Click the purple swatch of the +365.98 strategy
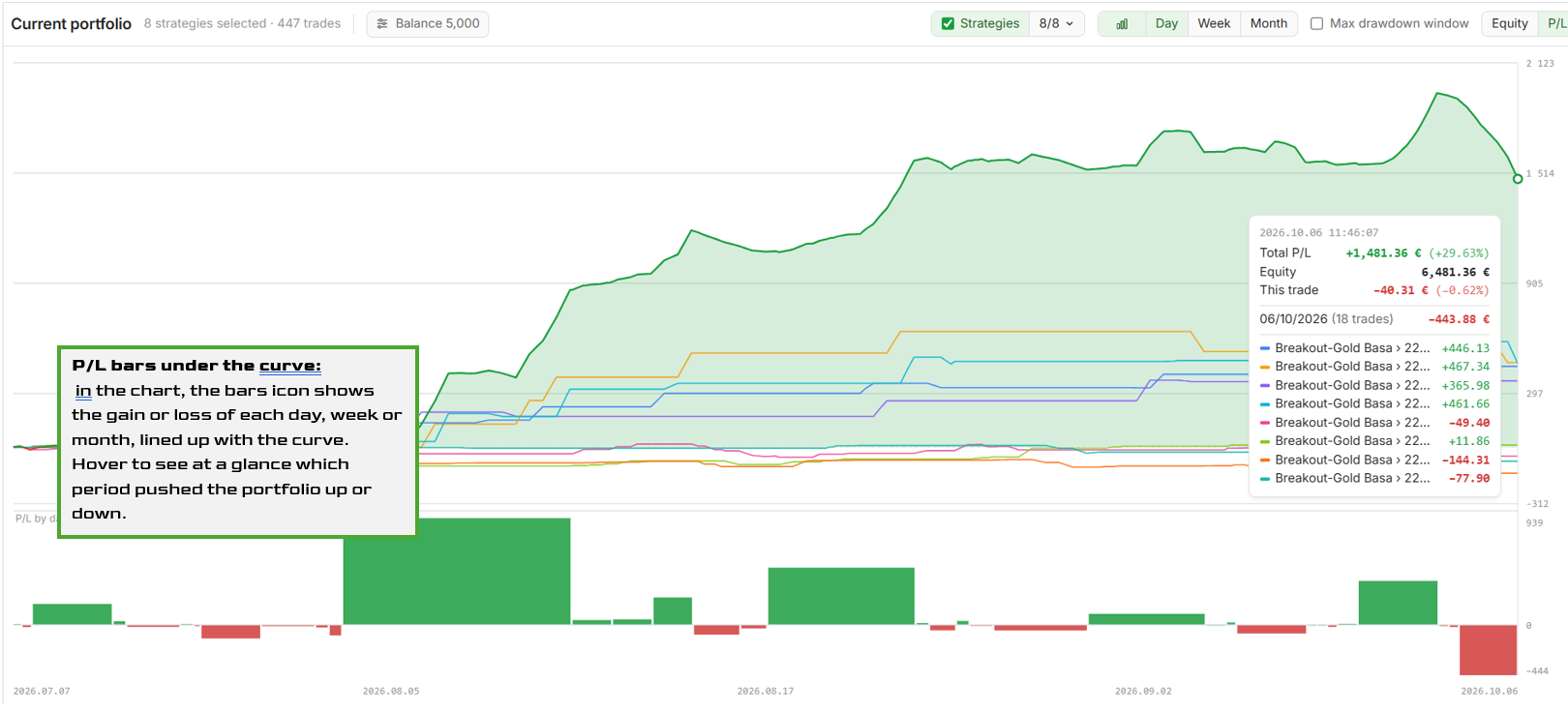The image size is (1568, 713). click(1265, 385)
